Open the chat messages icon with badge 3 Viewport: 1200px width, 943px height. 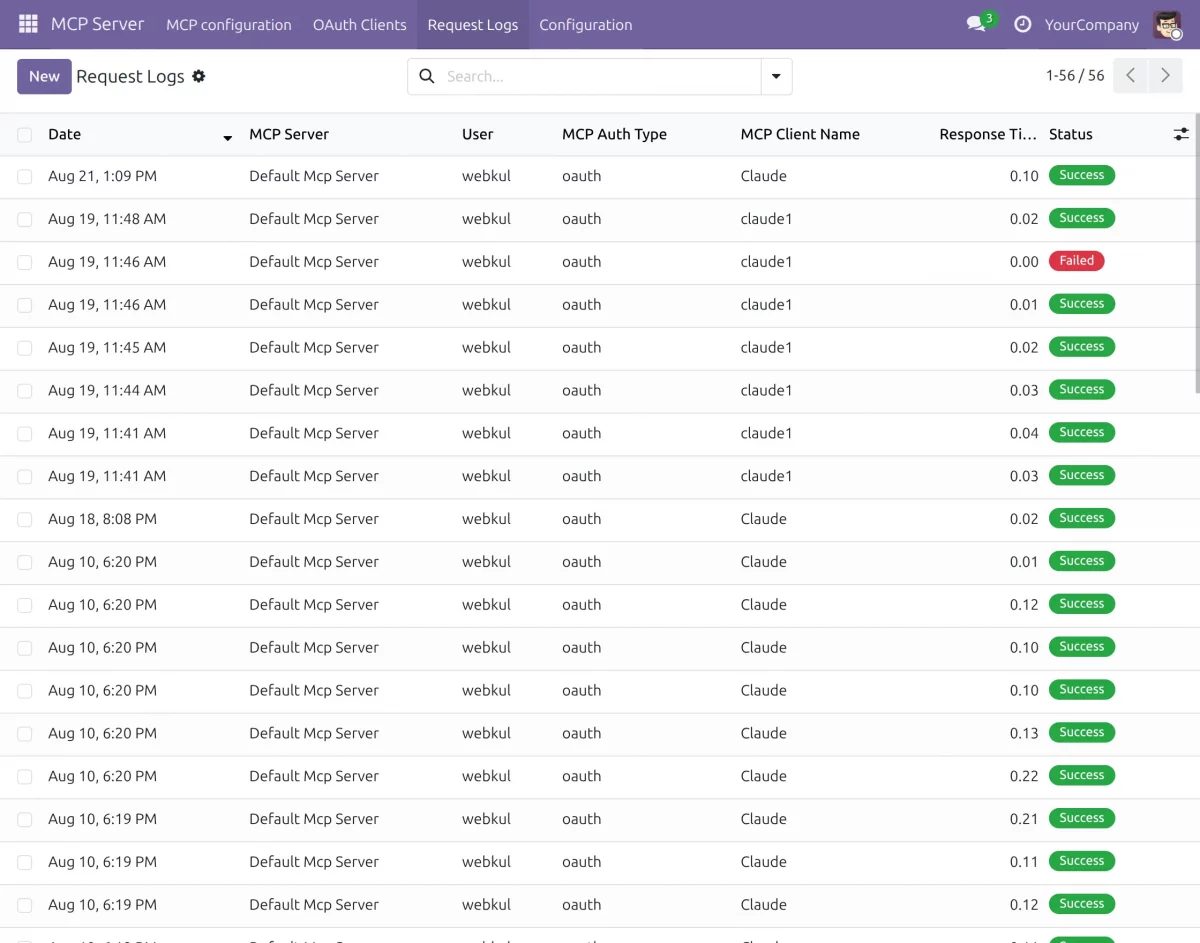click(980, 23)
